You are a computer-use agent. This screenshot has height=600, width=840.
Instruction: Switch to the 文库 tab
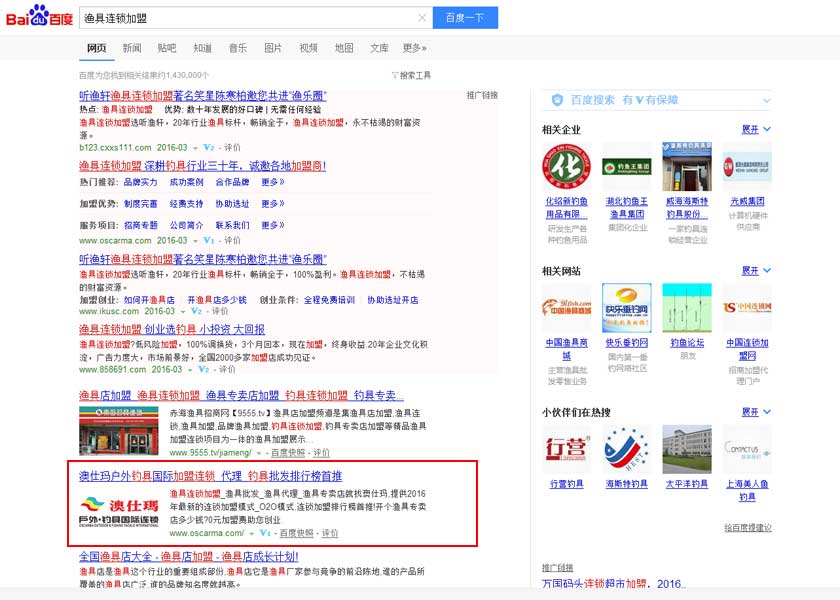click(x=379, y=48)
